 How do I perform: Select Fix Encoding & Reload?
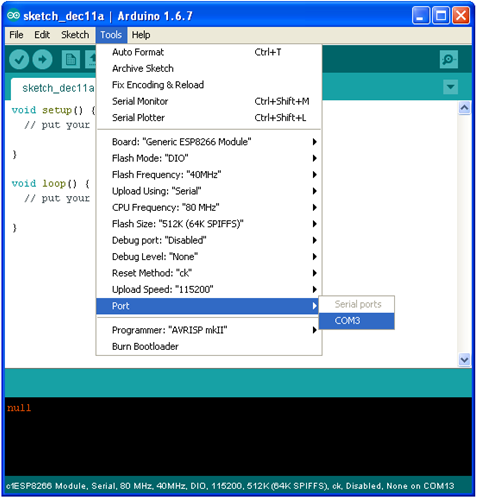(209, 85)
